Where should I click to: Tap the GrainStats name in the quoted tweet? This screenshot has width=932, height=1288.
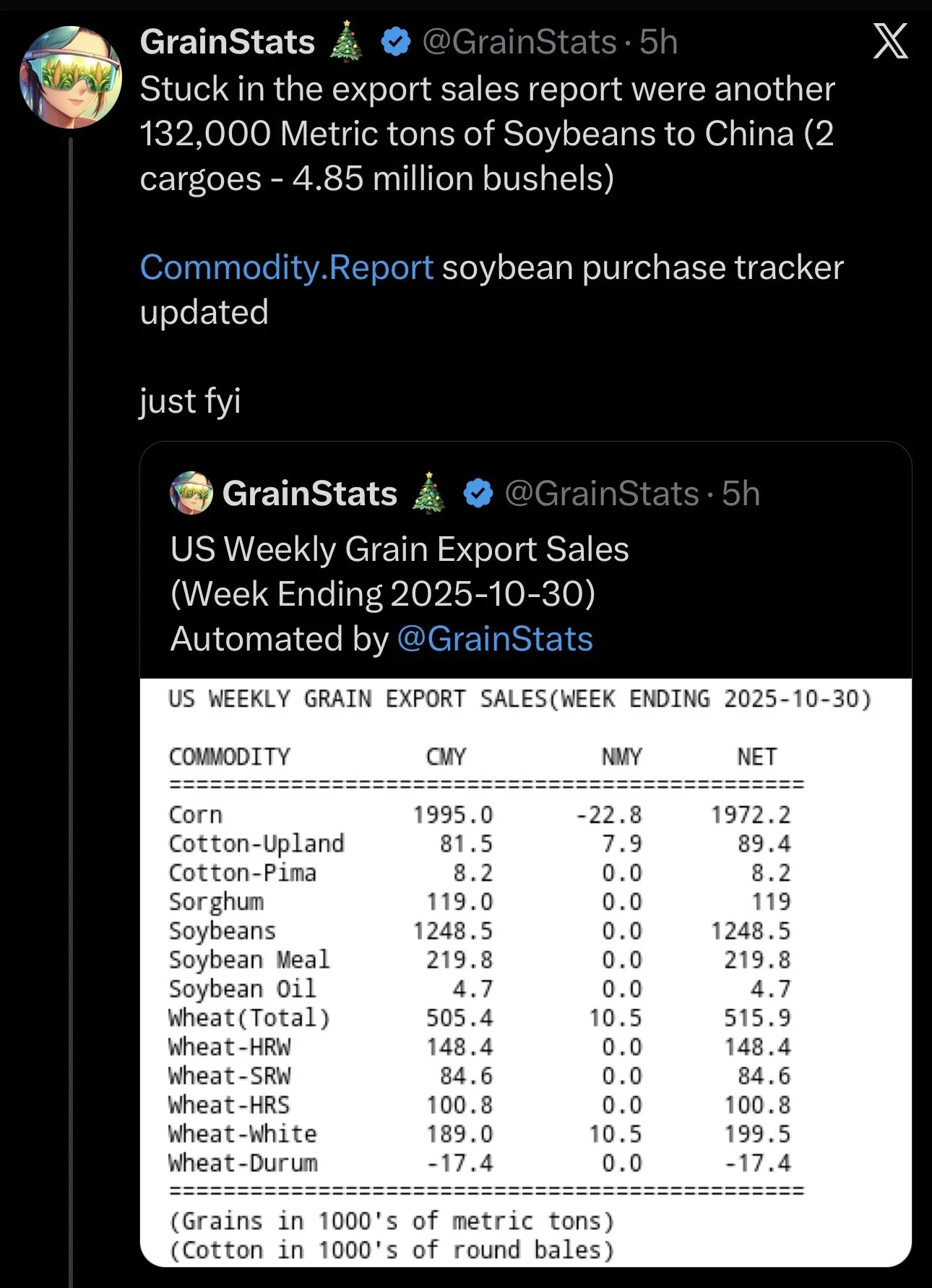tap(310, 494)
